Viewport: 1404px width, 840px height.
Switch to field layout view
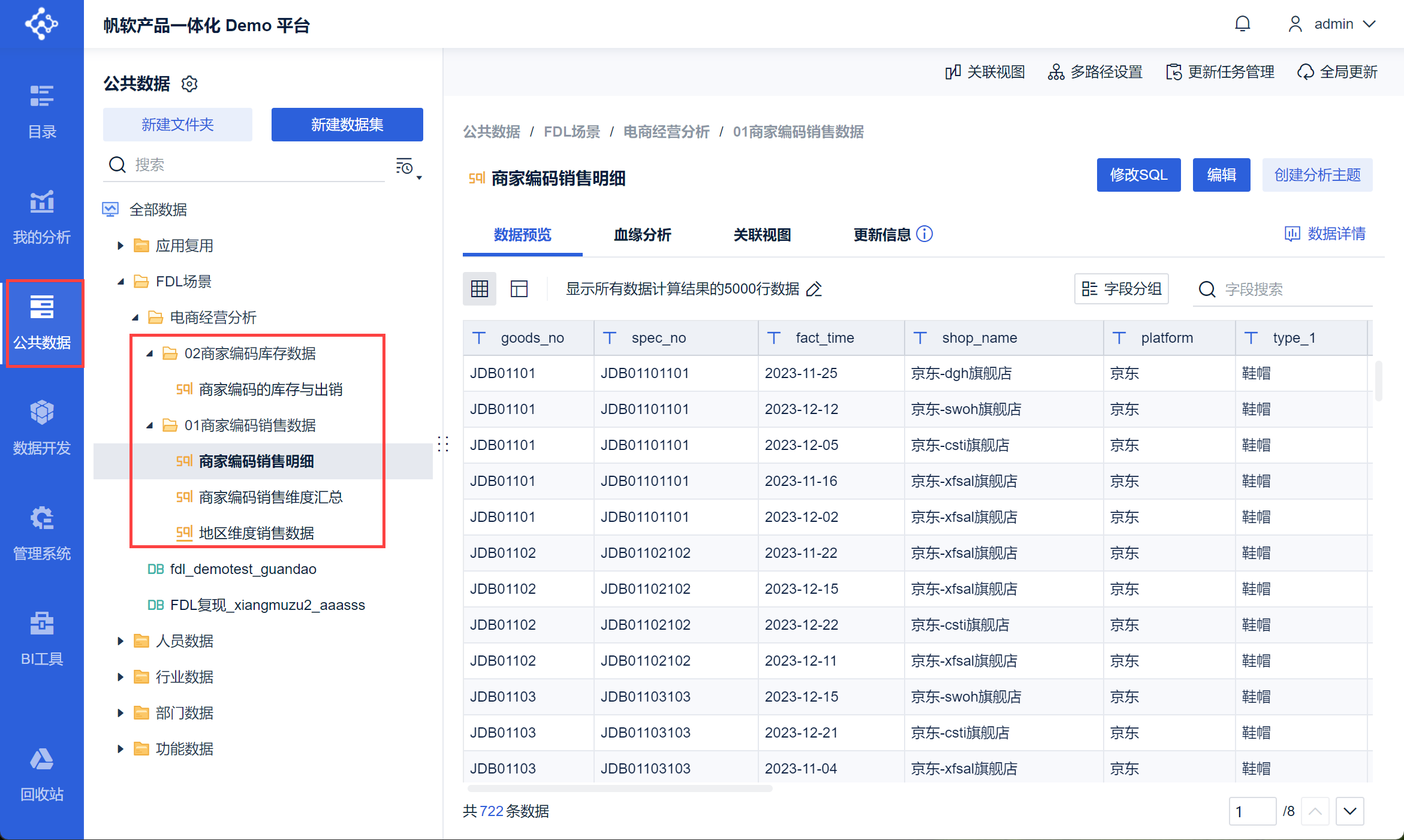point(519,289)
